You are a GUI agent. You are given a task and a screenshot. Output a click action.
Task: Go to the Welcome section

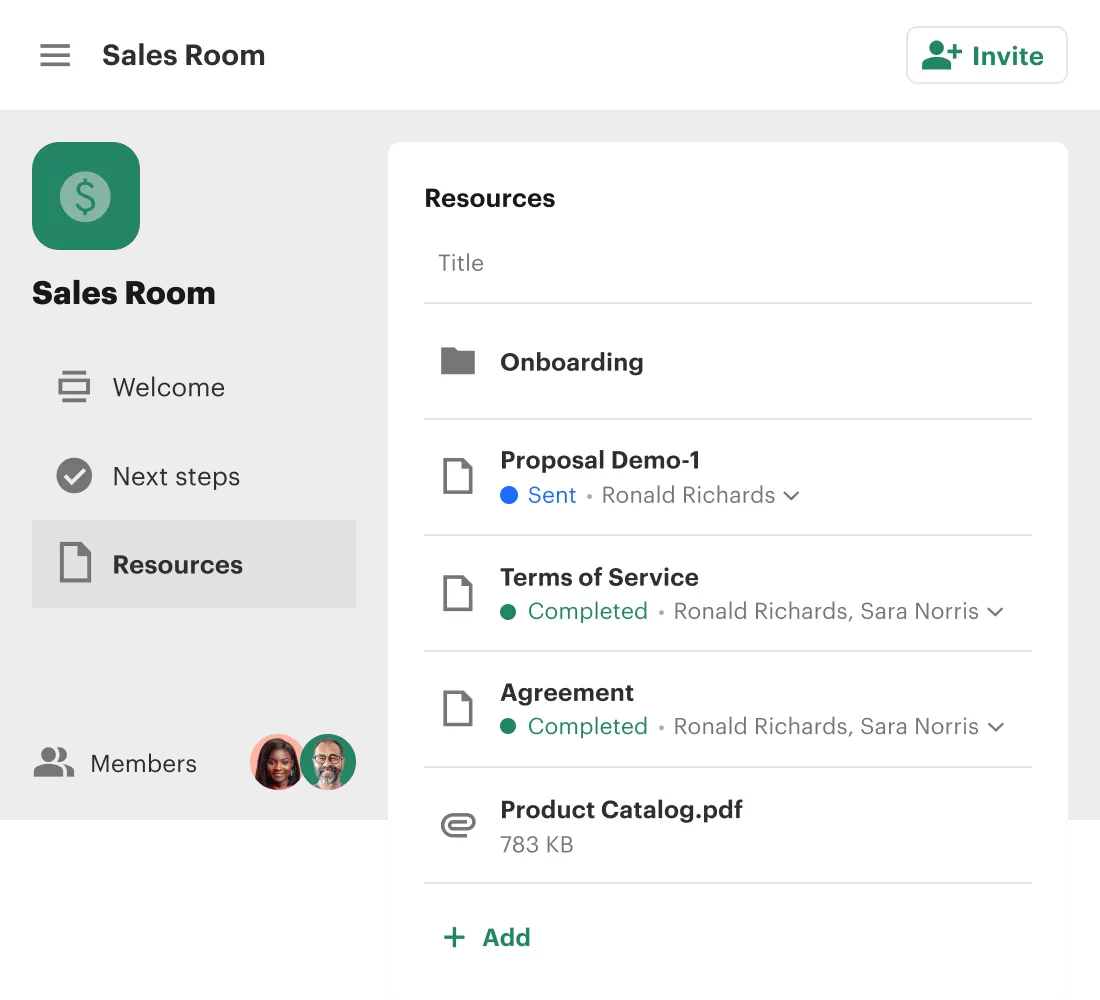point(168,387)
